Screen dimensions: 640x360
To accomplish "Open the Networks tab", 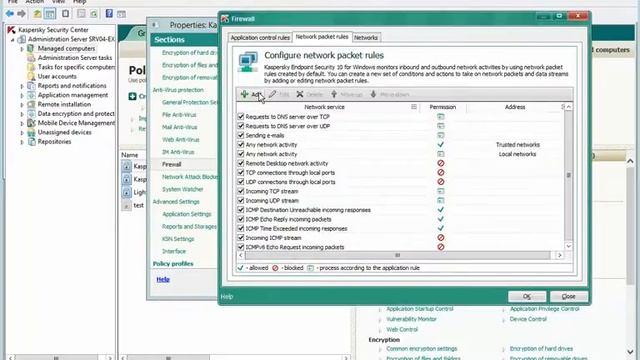I will pos(366,38).
